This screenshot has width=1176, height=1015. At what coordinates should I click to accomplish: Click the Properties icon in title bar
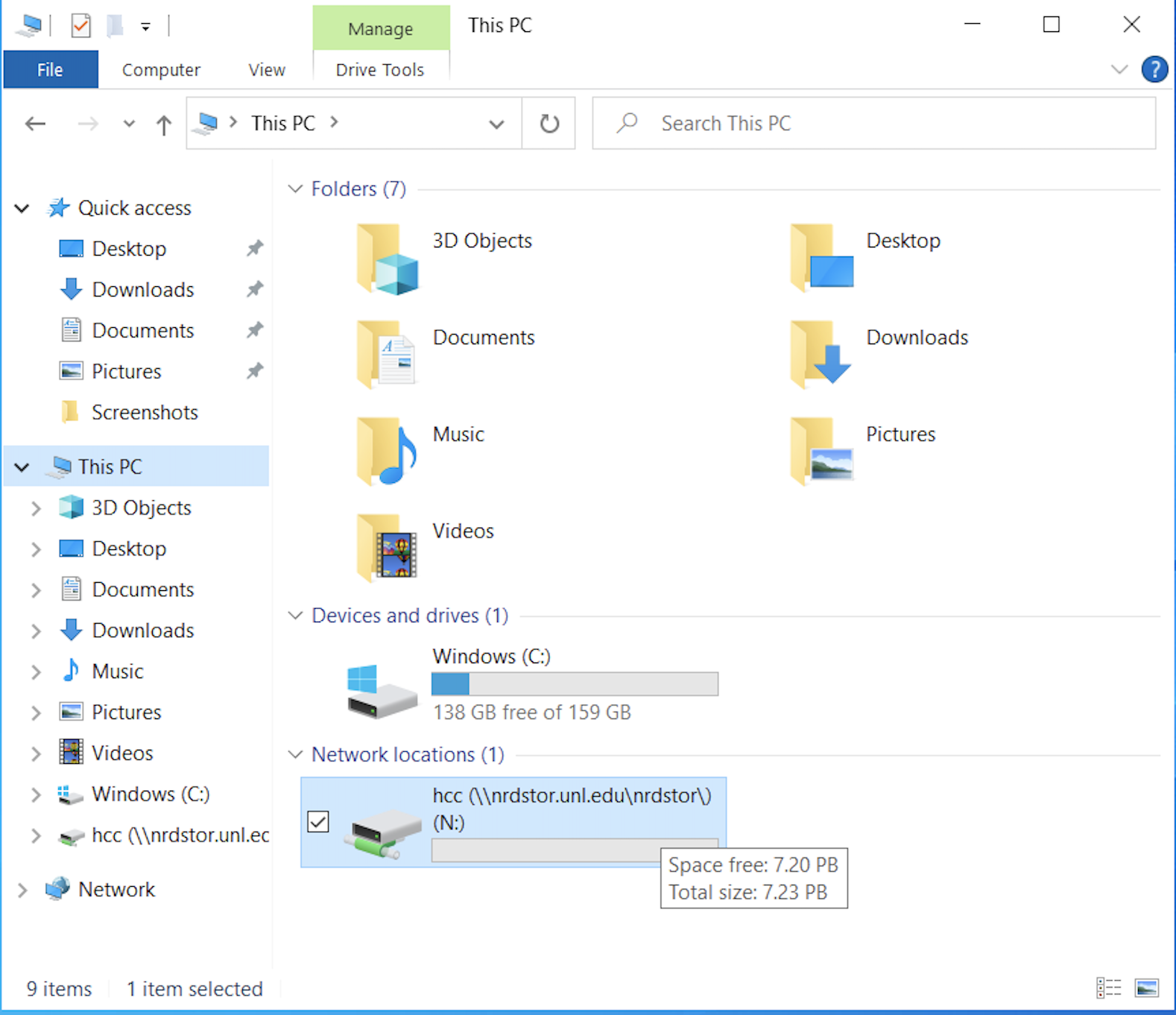80,26
